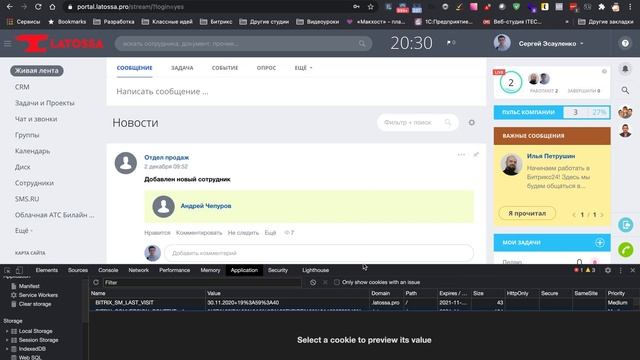The width and height of the screenshot is (640, 360).
Task: Open the browser extensions puzzle icon
Action: 602,7
